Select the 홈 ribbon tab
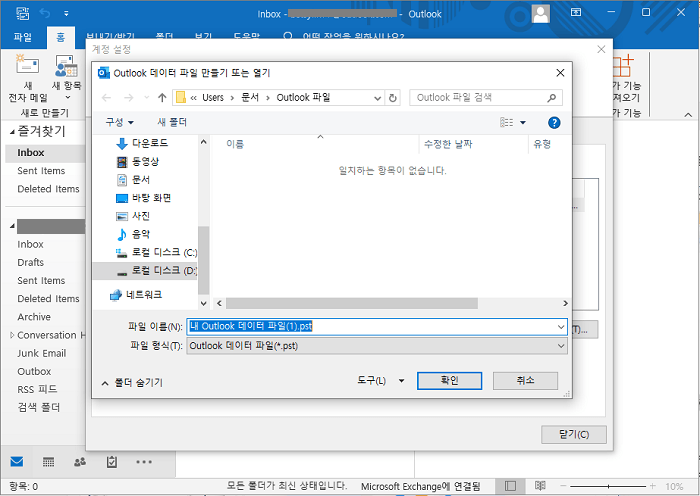Viewport: 700px width, 496px height. pos(60,38)
